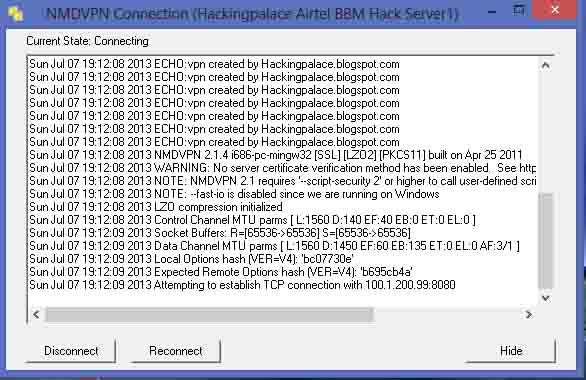
Task: Select the 'Socket Buffers' log line
Action: pos(220,233)
